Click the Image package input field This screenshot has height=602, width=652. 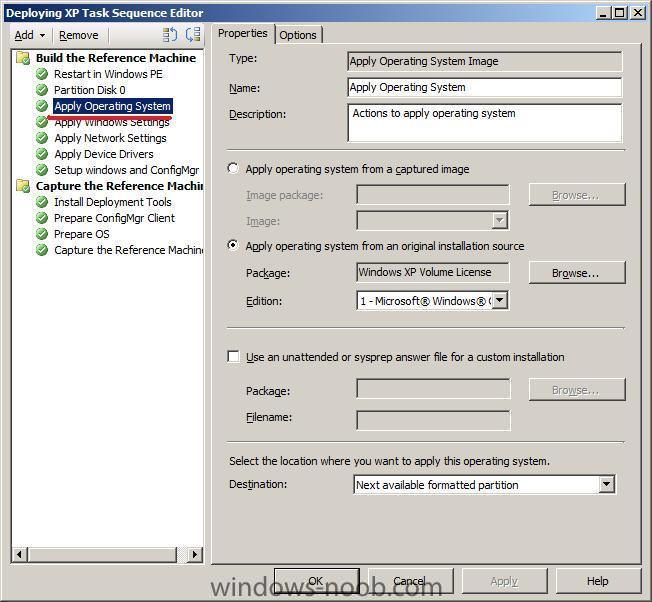click(433, 195)
